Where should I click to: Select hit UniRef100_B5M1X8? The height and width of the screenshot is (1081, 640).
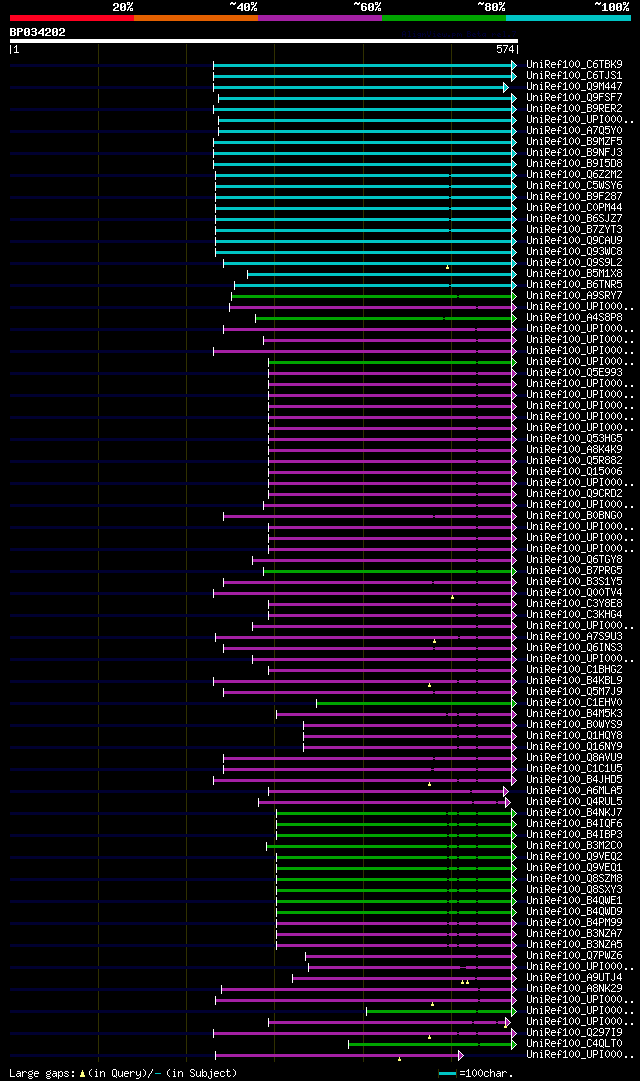[x=574, y=274]
